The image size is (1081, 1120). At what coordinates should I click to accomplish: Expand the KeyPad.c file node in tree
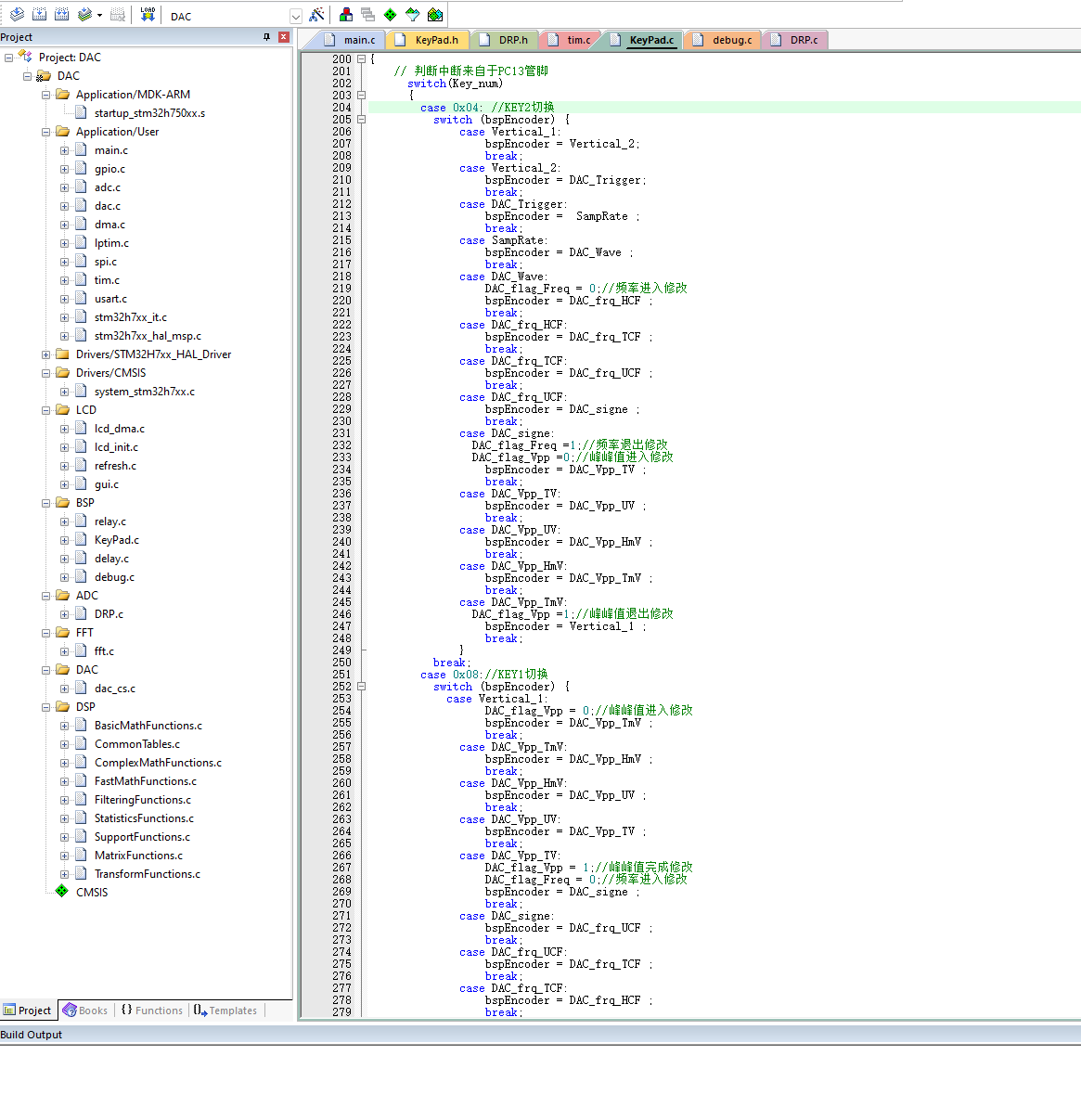coord(64,540)
